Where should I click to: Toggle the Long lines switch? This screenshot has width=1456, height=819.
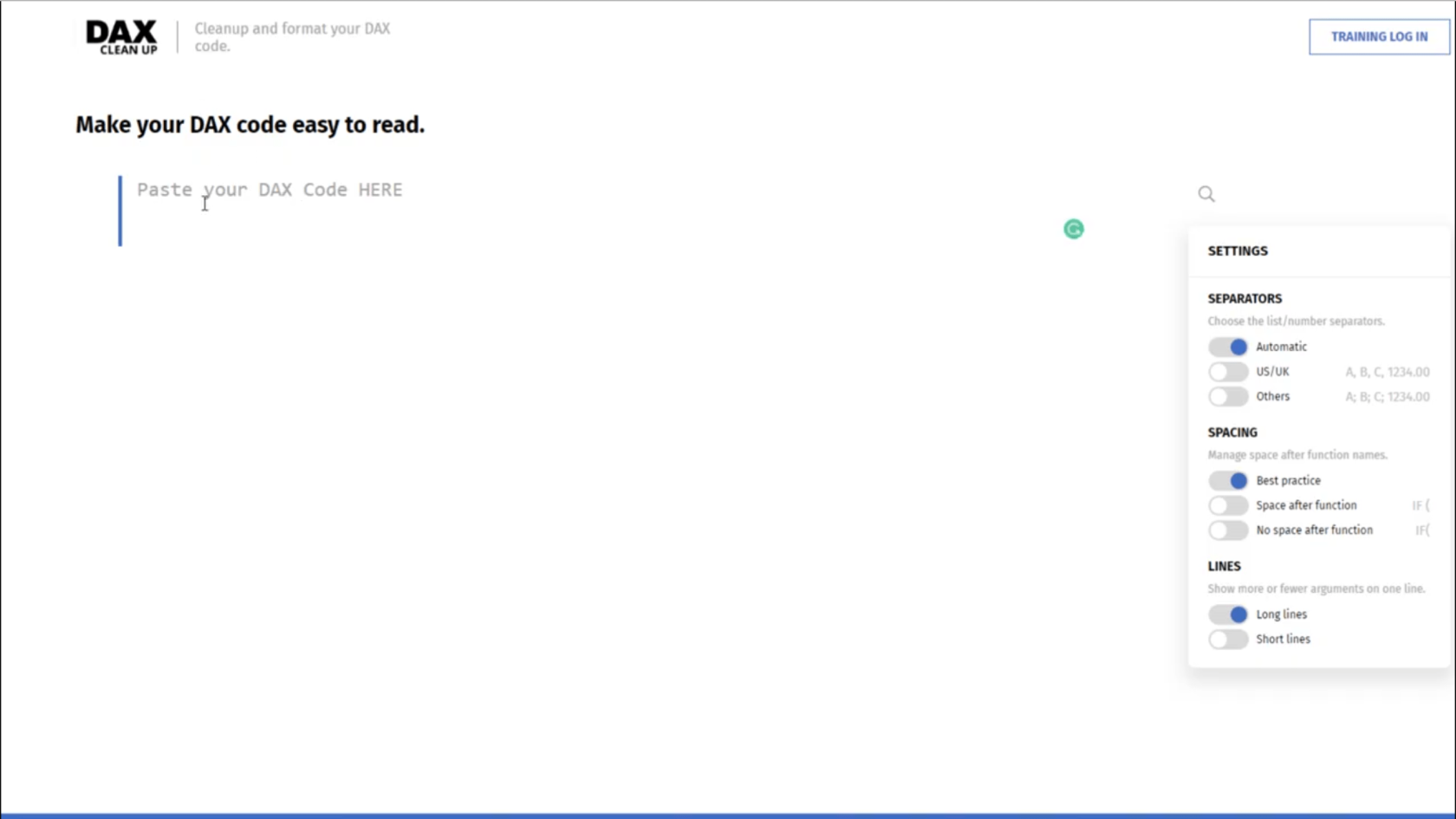pos(1228,614)
